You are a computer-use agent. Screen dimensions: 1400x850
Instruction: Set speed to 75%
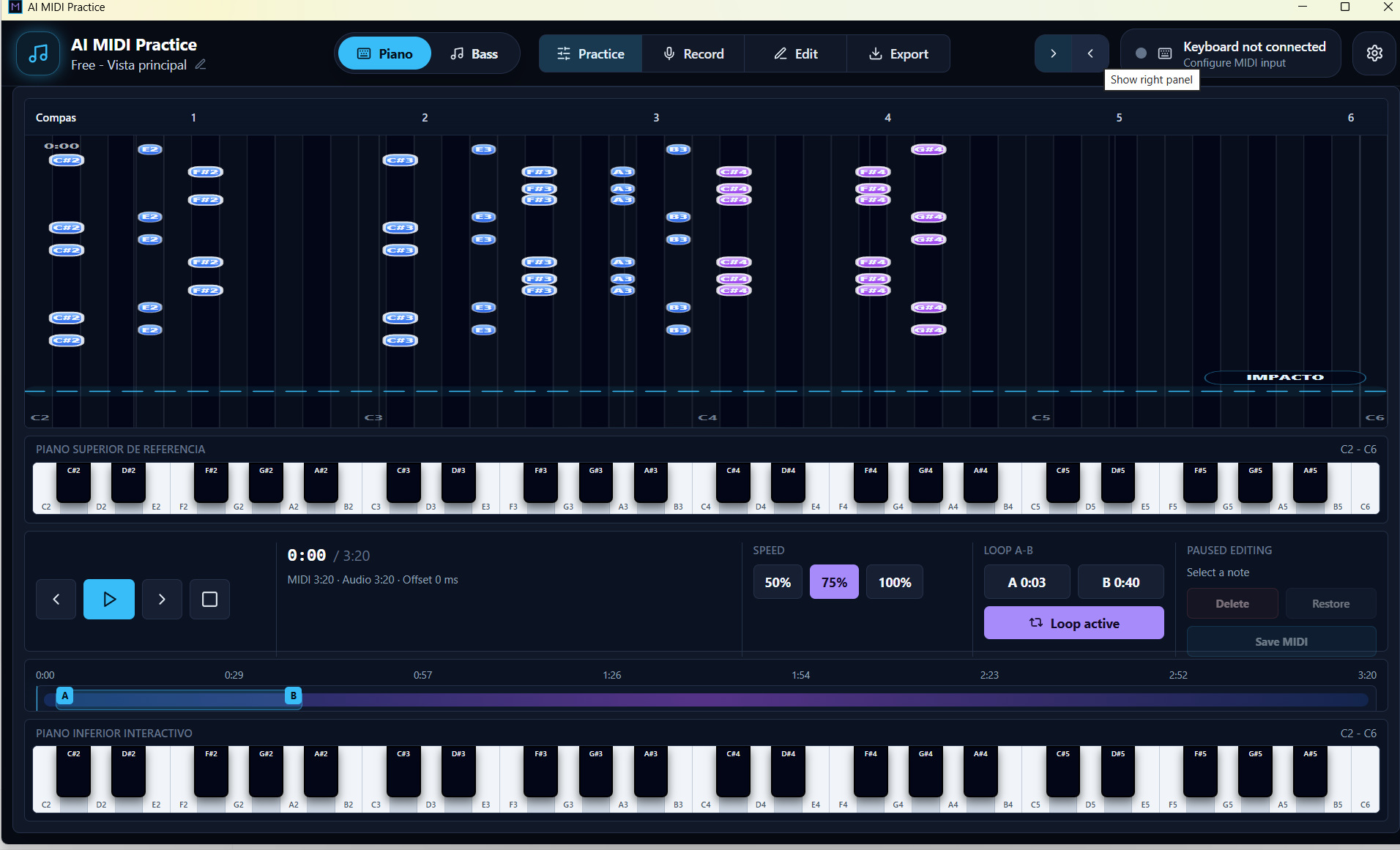coord(834,582)
